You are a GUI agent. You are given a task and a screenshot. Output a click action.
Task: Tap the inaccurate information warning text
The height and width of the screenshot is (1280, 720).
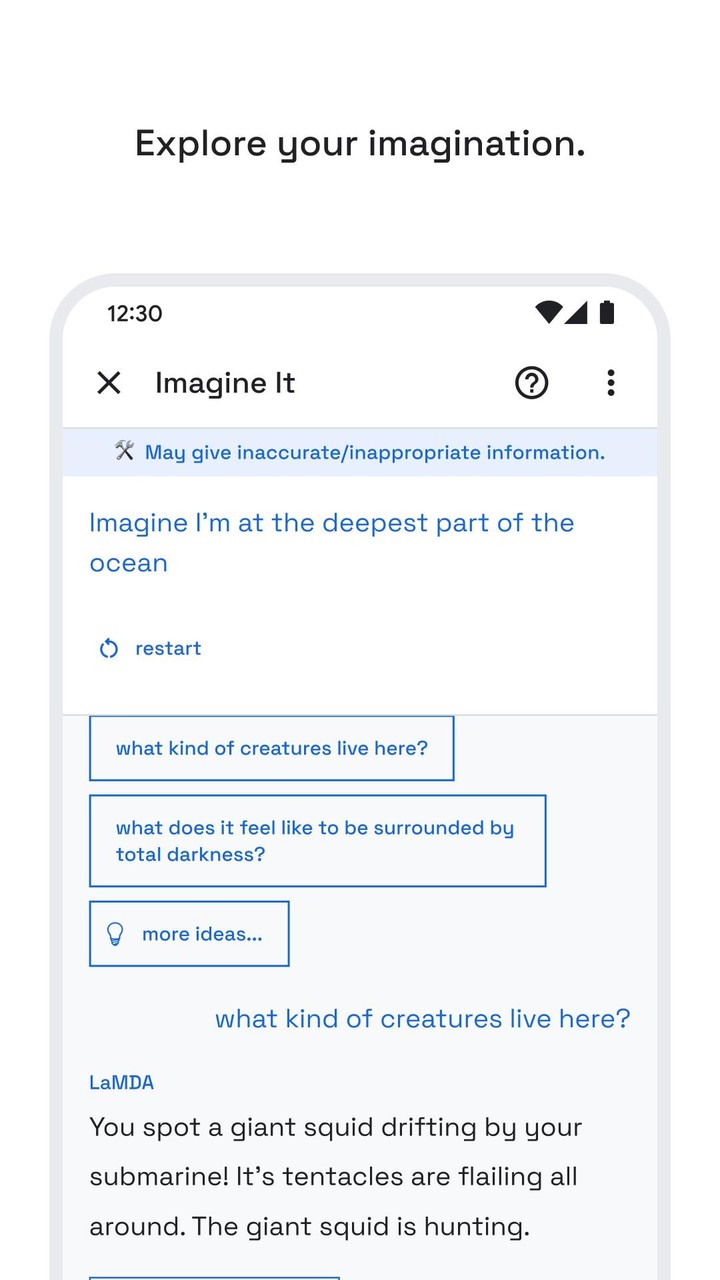point(375,453)
